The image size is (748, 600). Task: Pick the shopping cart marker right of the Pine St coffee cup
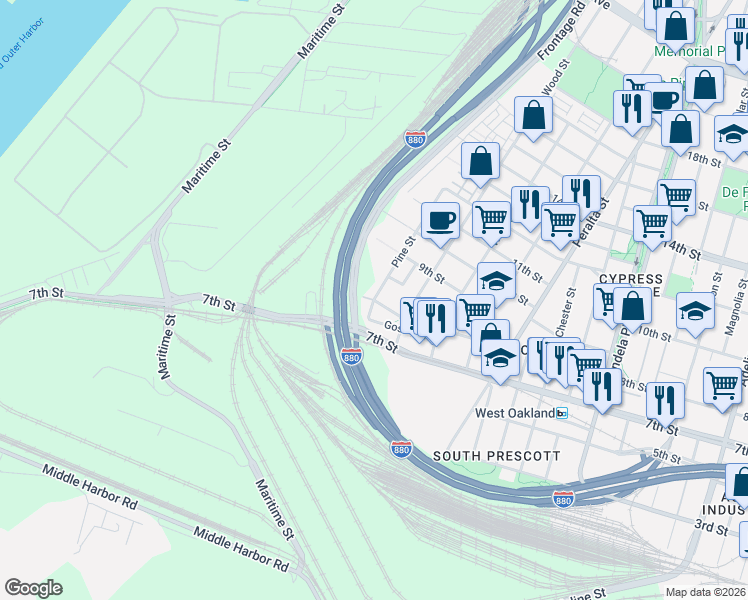pyautogui.click(x=491, y=222)
